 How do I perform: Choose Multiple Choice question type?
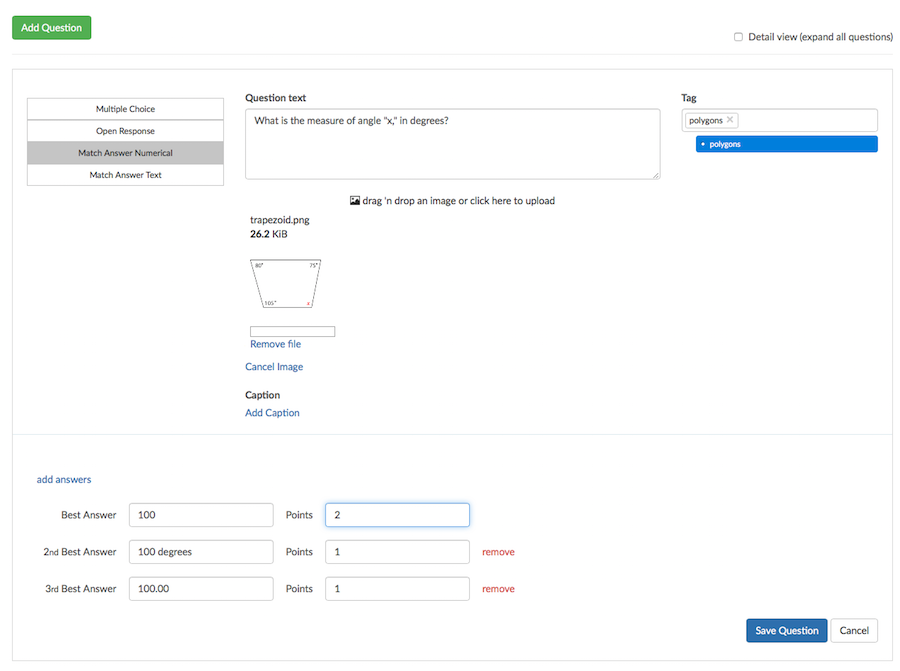[125, 108]
